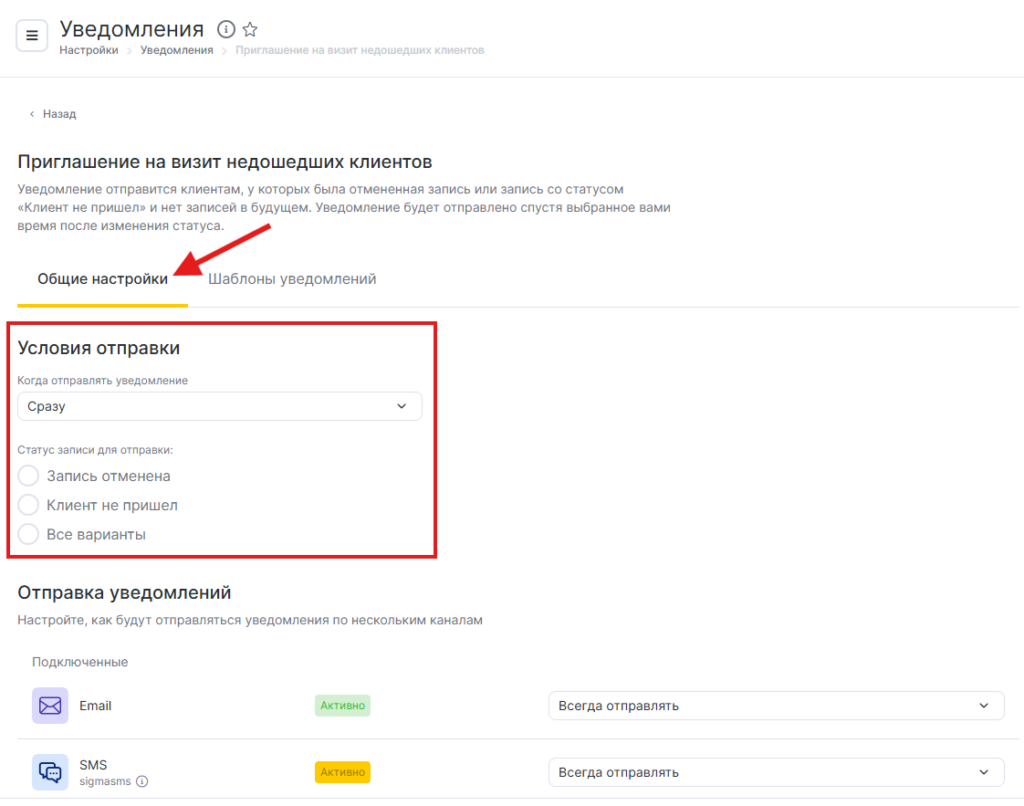Click the back chevron arrow icon
1024x806 pixels.
[32, 114]
